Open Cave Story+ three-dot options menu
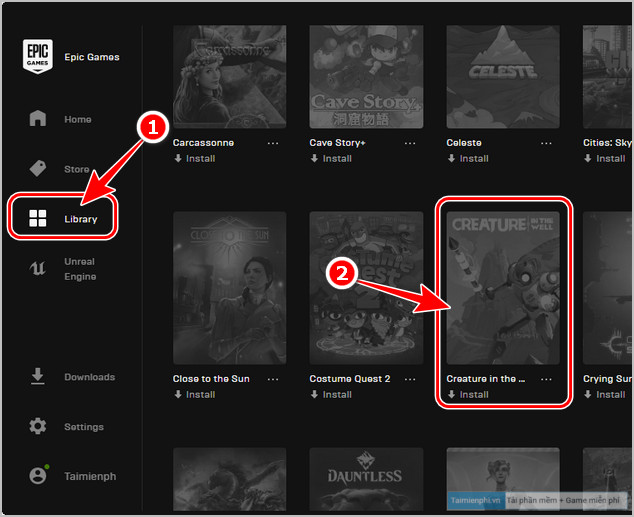The image size is (634, 517). click(x=410, y=143)
